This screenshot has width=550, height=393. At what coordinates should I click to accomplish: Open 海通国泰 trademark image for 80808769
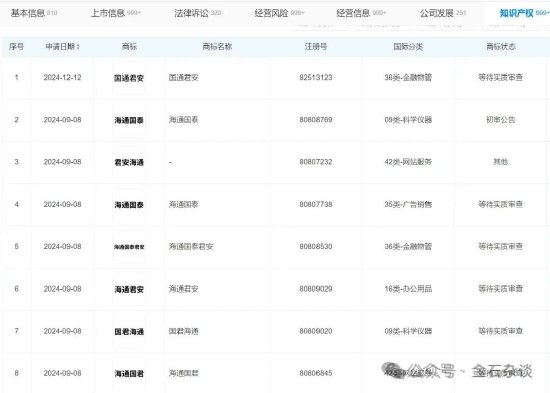pos(129,120)
